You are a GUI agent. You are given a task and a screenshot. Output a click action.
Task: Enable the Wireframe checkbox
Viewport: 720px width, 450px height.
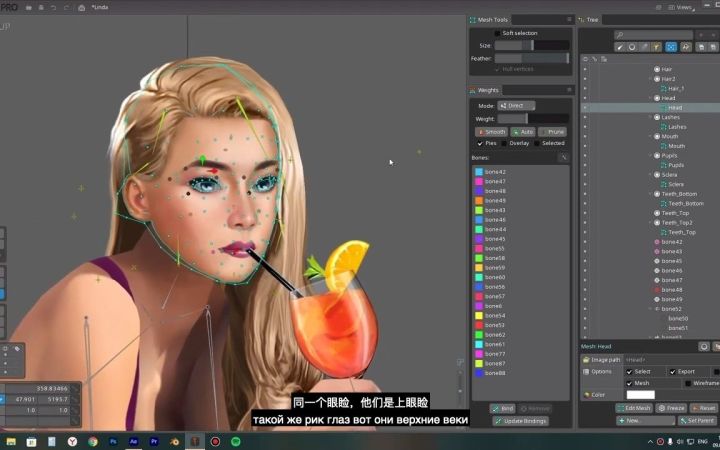pyautogui.click(x=688, y=383)
